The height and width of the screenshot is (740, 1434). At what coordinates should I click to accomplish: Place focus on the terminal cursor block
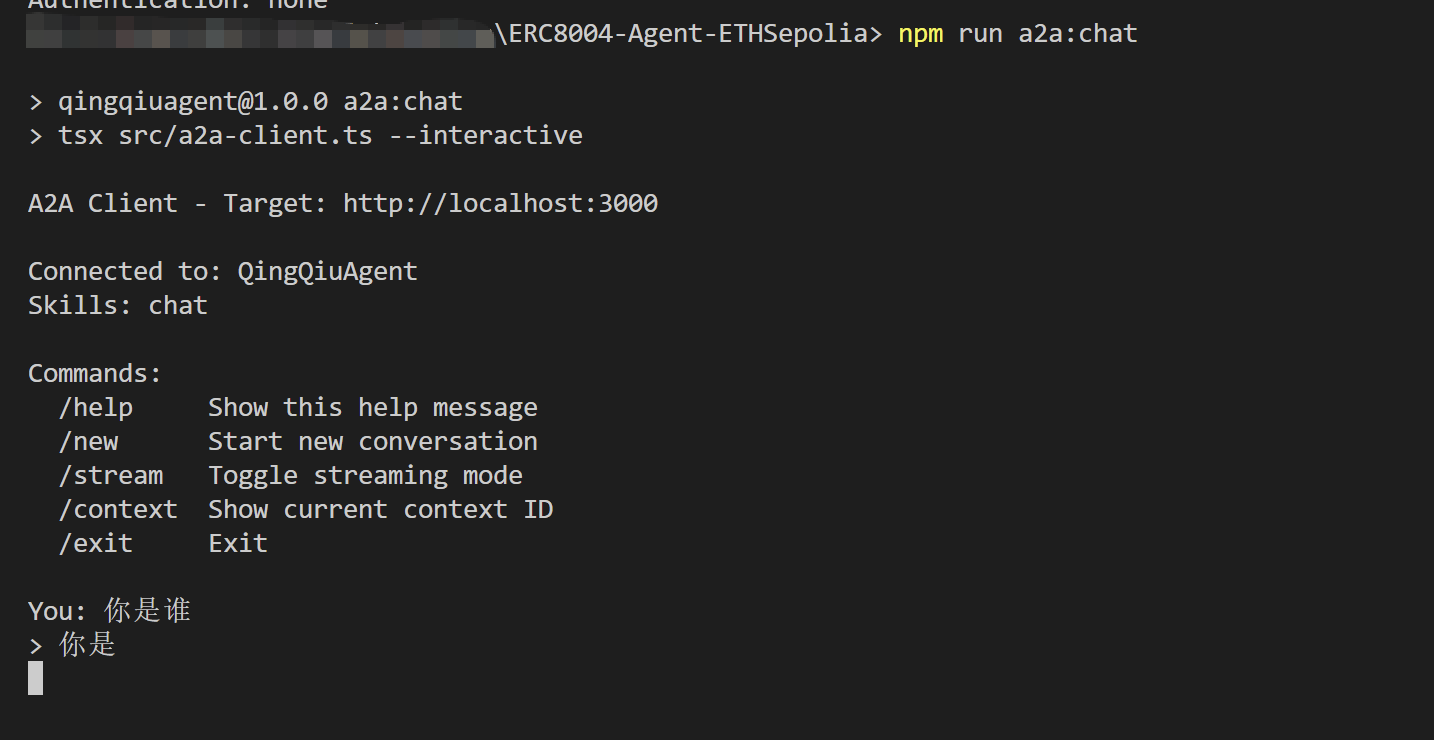(x=35, y=678)
